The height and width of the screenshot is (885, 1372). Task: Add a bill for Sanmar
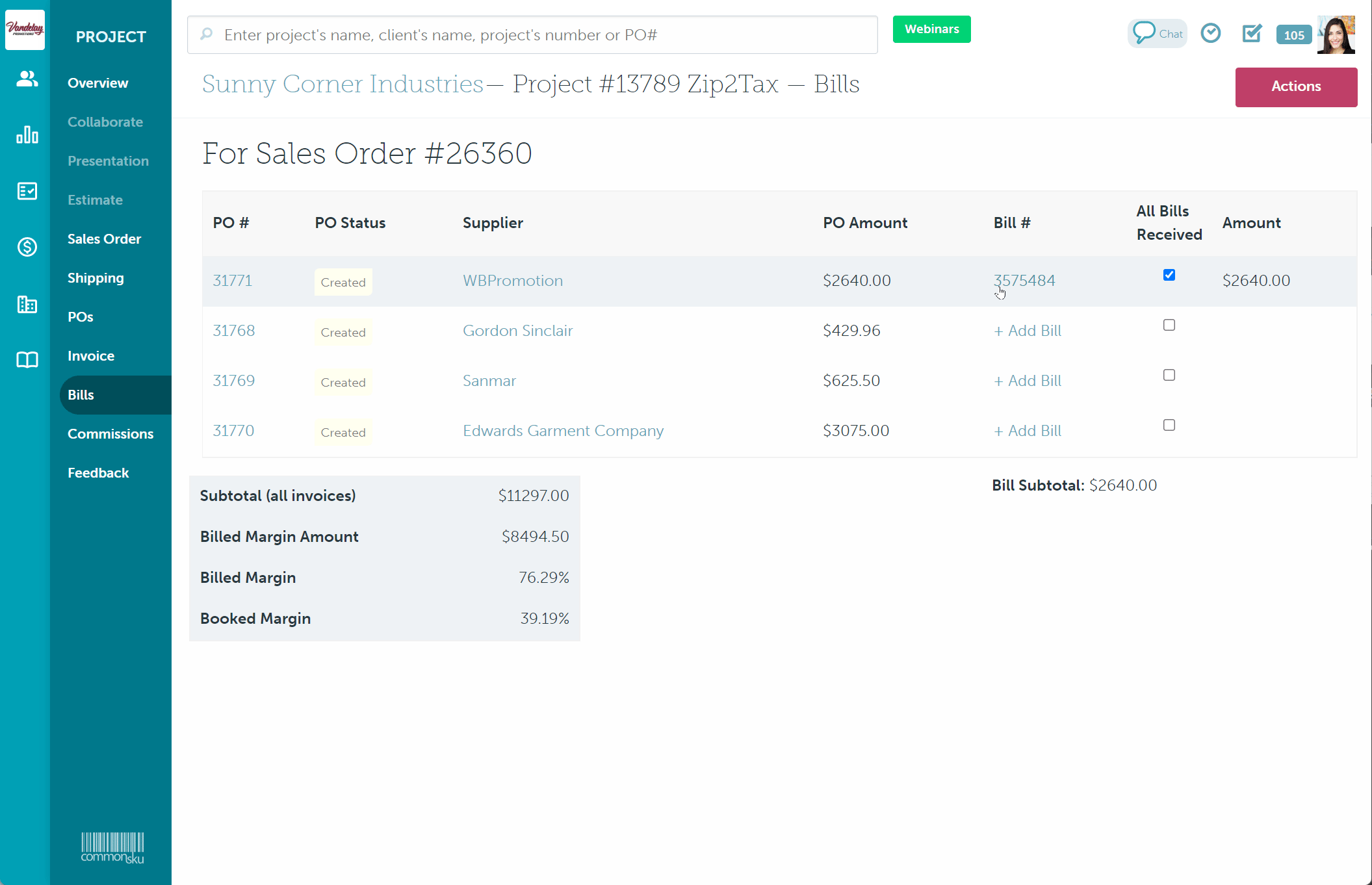pyautogui.click(x=1027, y=380)
